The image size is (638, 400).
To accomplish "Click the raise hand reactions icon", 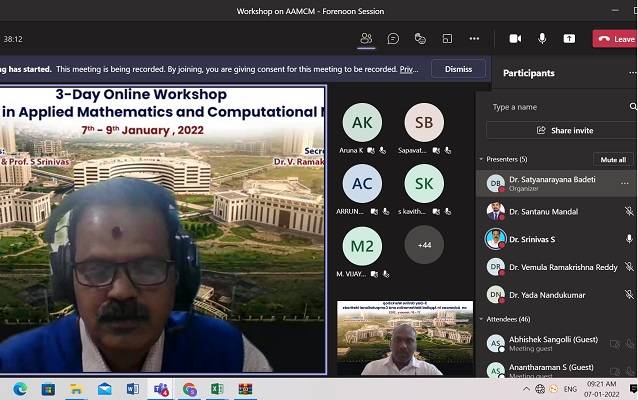I will pos(420,38).
